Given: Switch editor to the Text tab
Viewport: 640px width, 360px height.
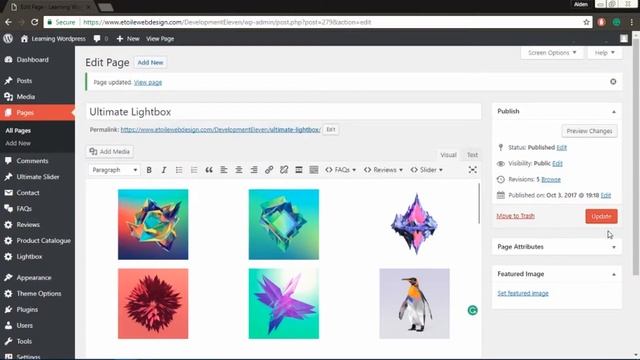Looking at the screenshot, I should 472,155.
